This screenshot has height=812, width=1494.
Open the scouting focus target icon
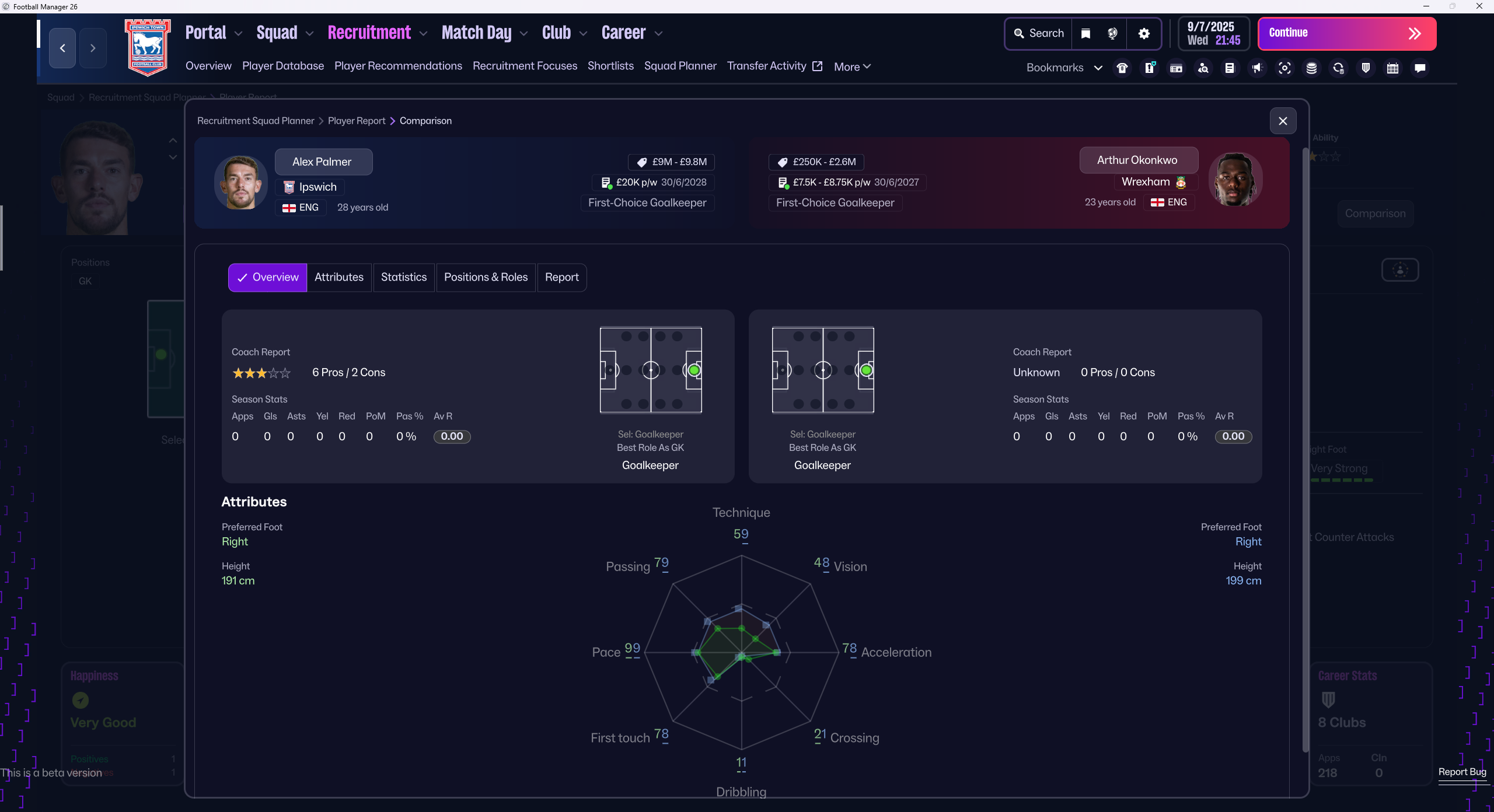click(x=1284, y=68)
